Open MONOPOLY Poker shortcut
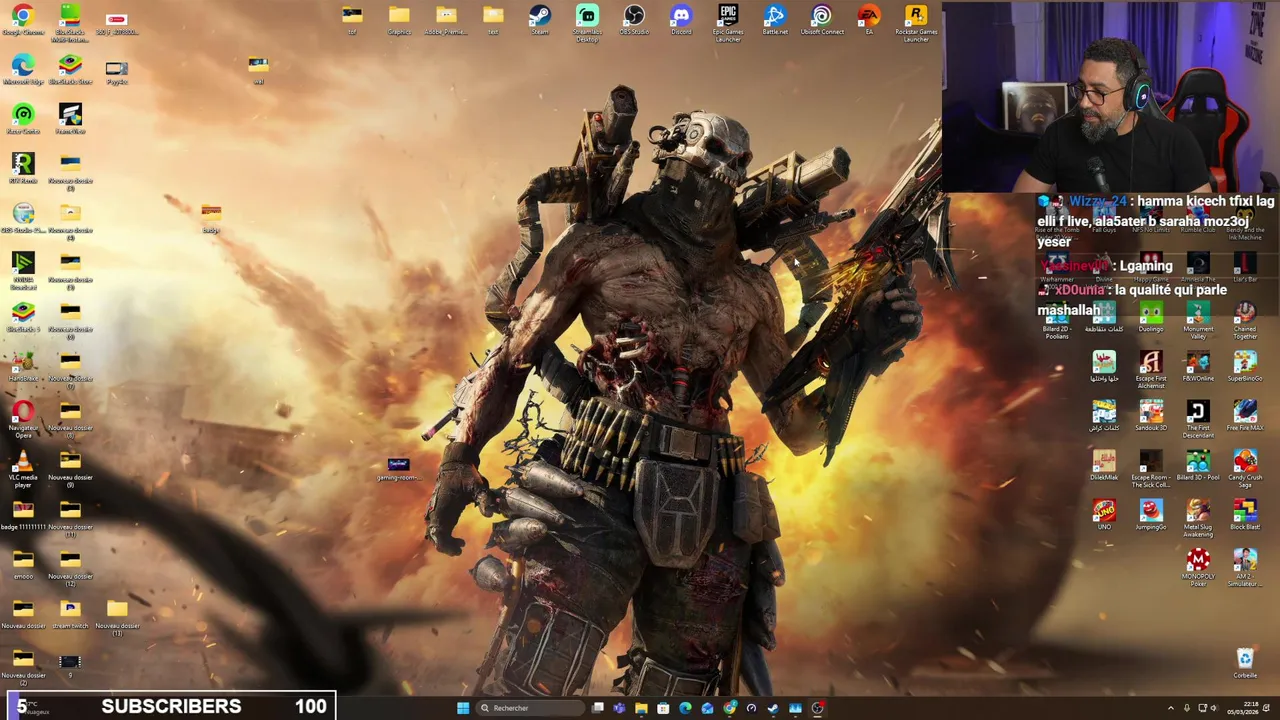 pos(1198,567)
